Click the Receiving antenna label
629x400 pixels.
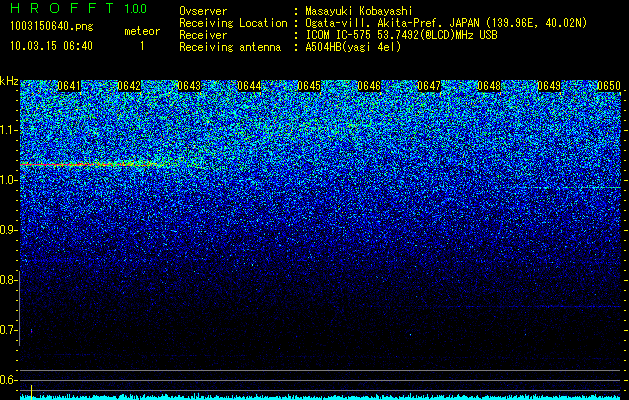point(230,47)
